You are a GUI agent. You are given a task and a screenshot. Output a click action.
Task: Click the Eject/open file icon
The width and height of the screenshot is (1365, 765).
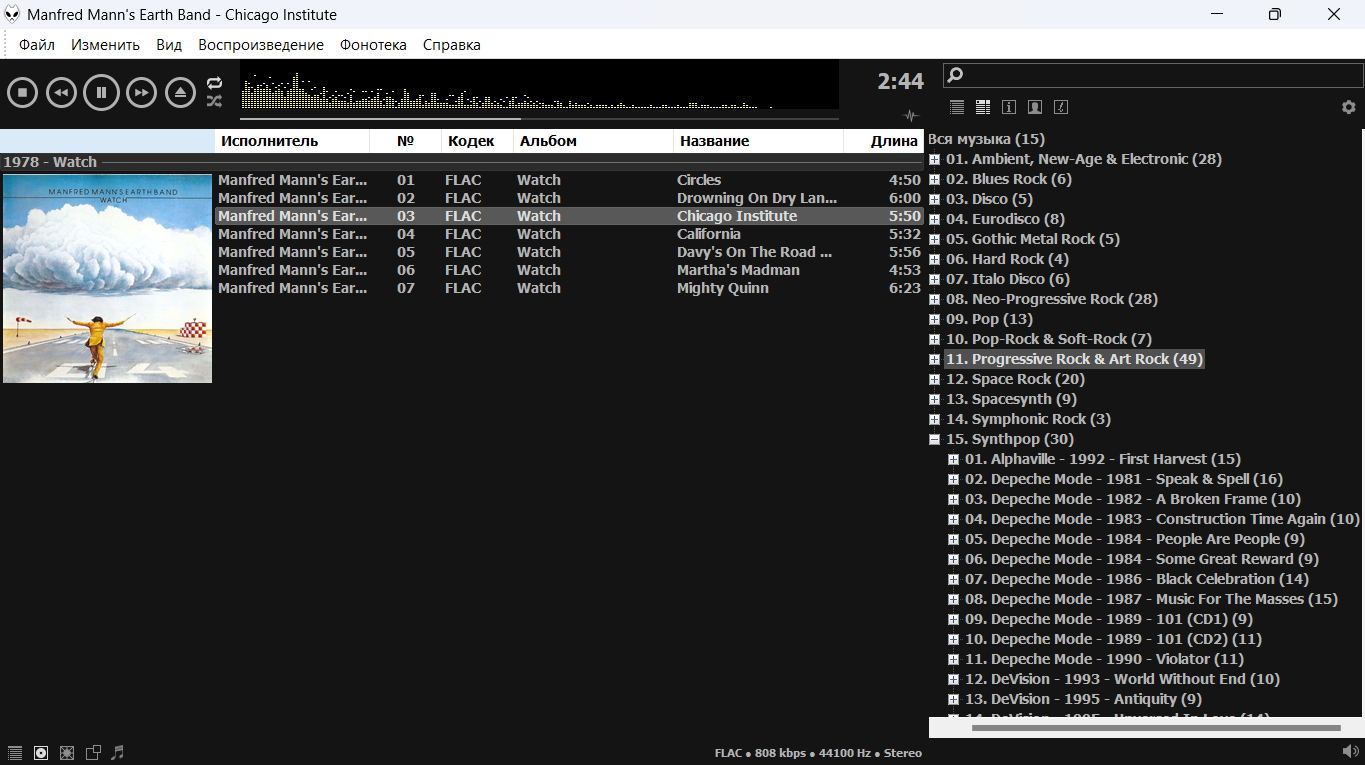[181, 93]
